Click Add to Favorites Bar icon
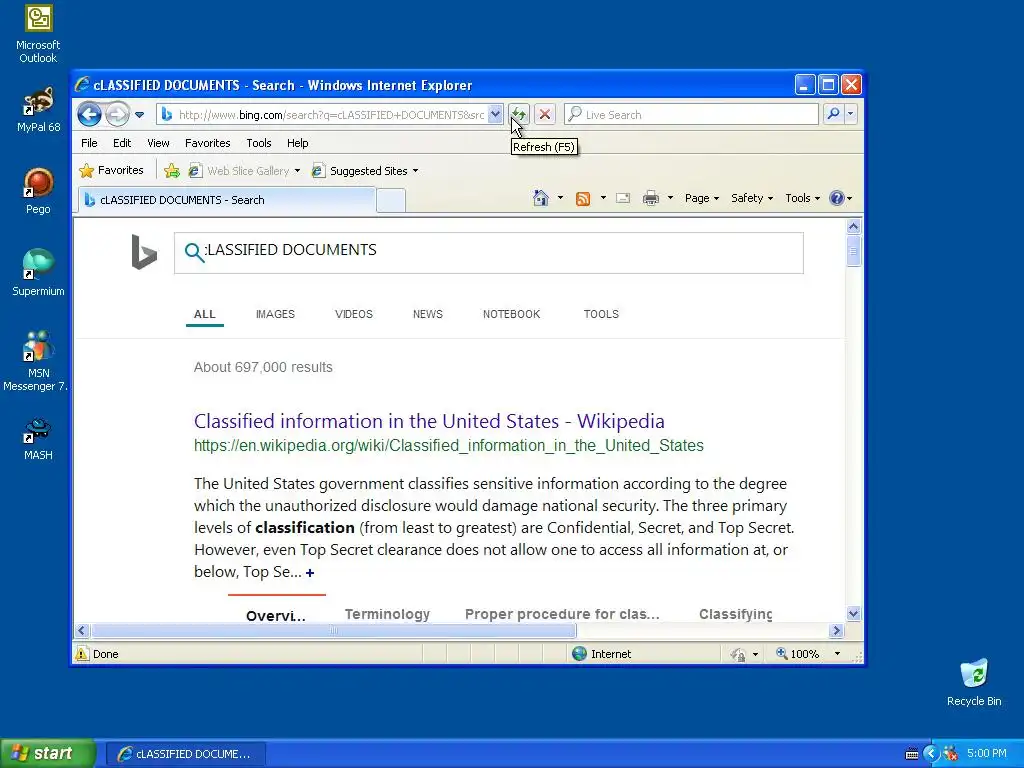 (x=172, y=171)
